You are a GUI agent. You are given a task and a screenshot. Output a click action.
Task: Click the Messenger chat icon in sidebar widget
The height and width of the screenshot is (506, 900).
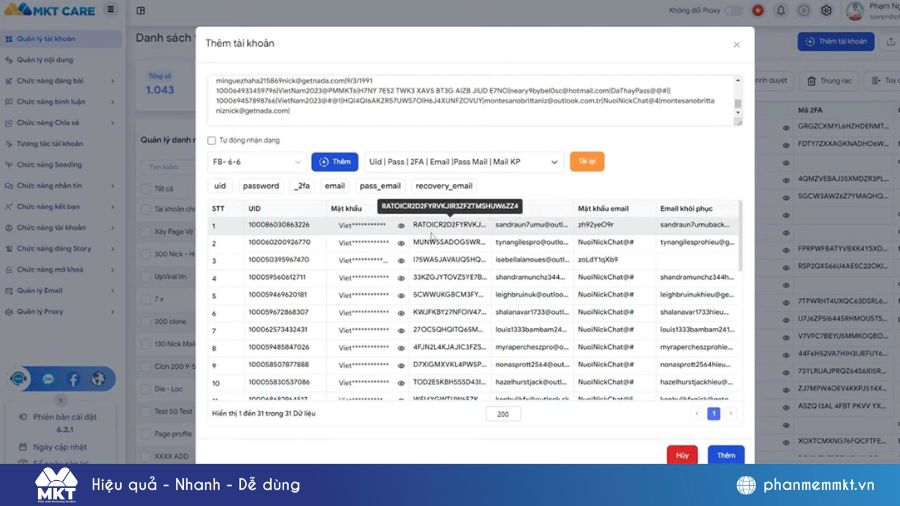pyautogui.click(x=48, y=379)
